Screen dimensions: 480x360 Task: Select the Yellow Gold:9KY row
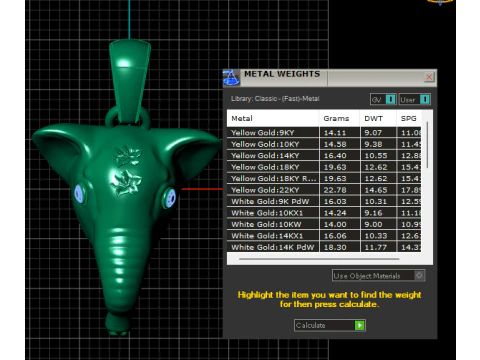(x=324, y=133)
